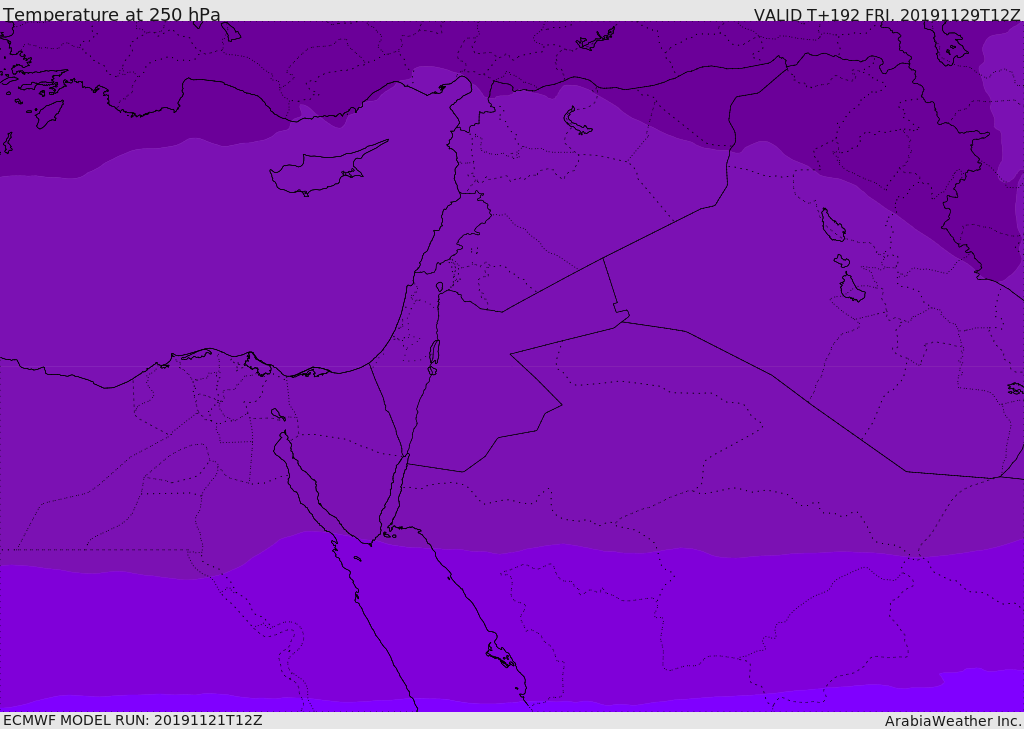Open the ArabiaWeather Inc. credit text
This screenshot has width=1024, height=729.
(x=952, y=720)
